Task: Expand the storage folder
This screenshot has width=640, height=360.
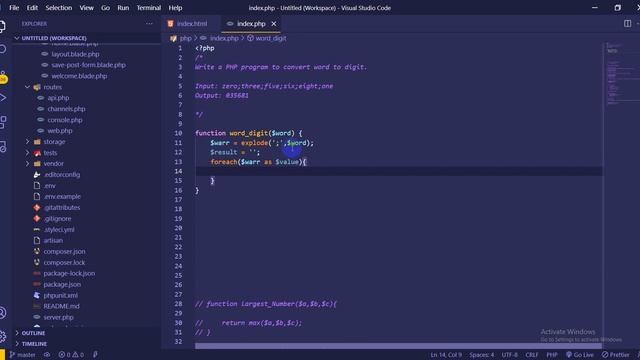Action: click(x=54, y=142)
